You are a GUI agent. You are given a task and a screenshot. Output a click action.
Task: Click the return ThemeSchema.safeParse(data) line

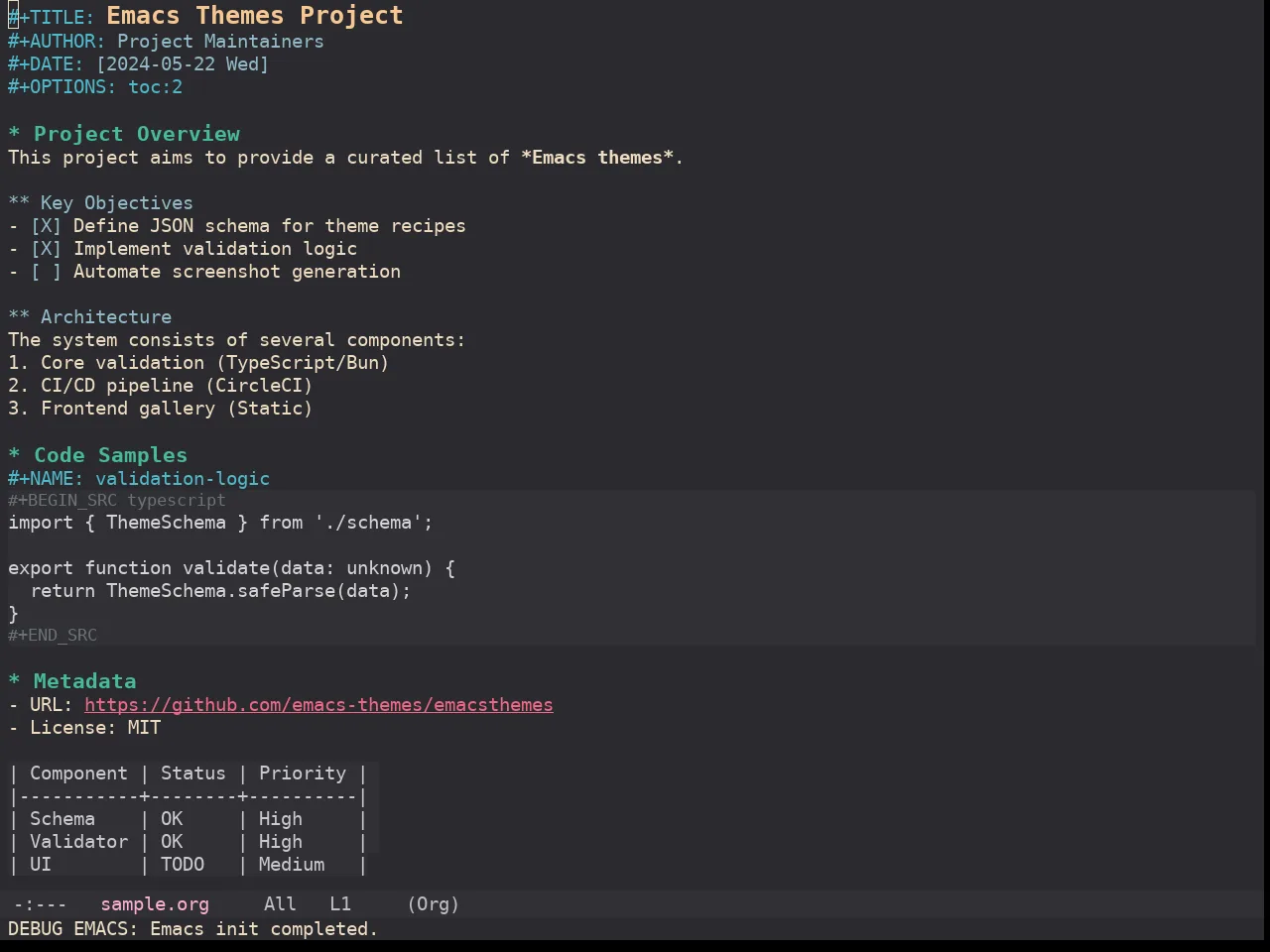point(220,591)
